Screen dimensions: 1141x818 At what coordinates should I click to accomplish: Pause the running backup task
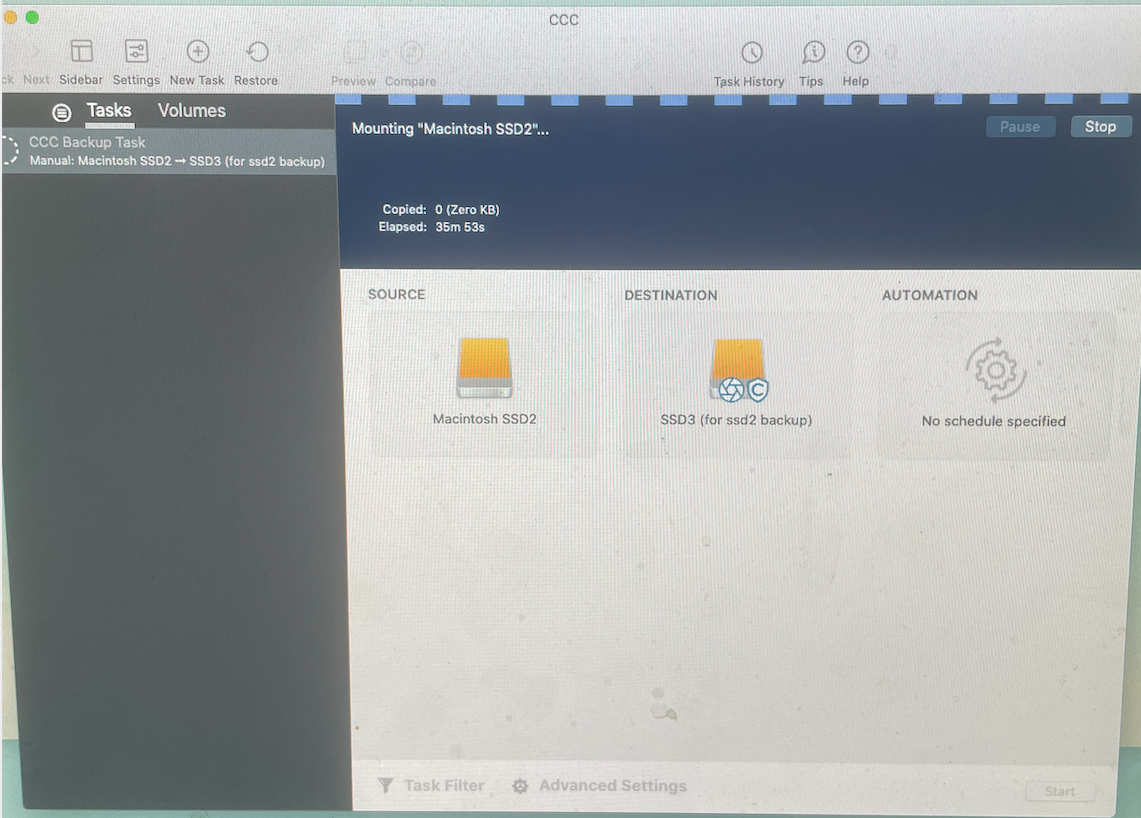(x=1019, y=127)
